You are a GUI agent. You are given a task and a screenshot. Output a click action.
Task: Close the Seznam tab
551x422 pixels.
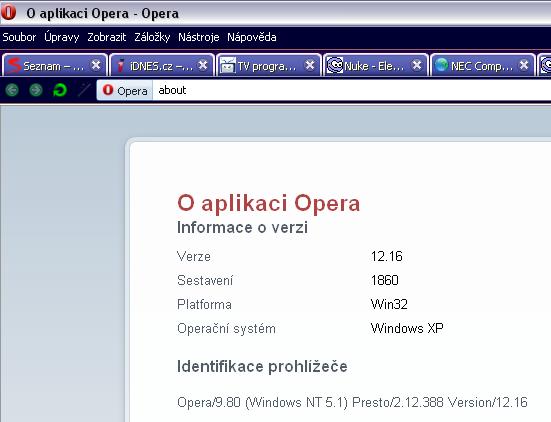tap(96, 65)
